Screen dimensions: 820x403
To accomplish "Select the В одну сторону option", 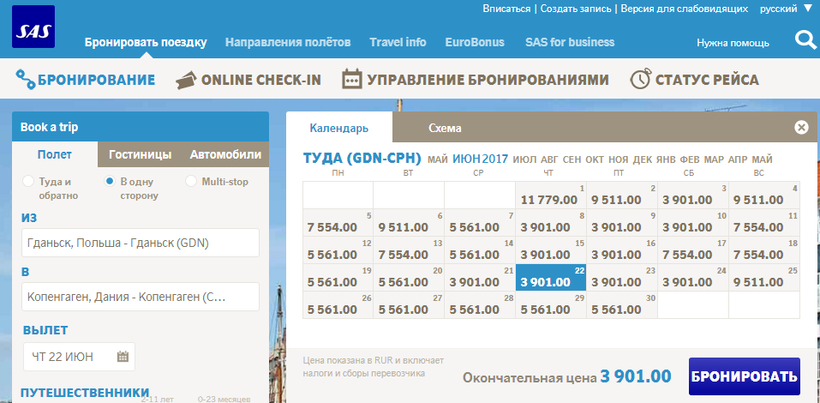I will [x=110, y=181].
